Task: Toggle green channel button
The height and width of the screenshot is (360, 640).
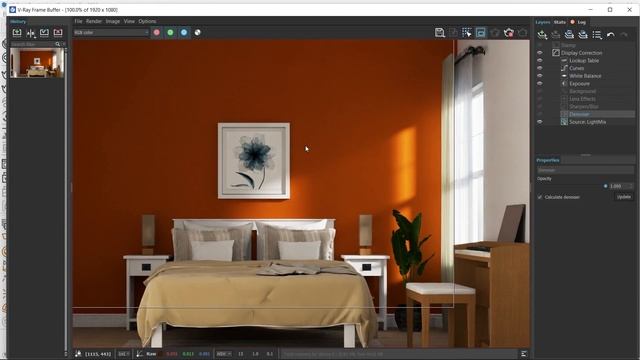Action: [170, 33]
